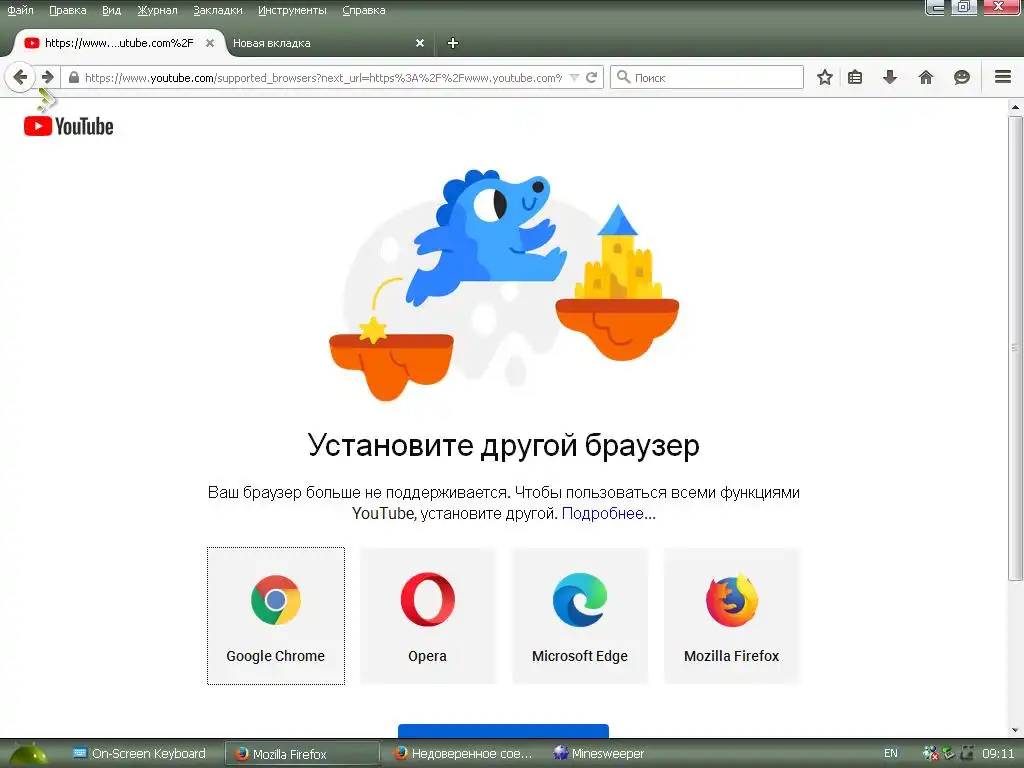Switch to On-Screen Keyboard in the taskbar

pos(140,754)
